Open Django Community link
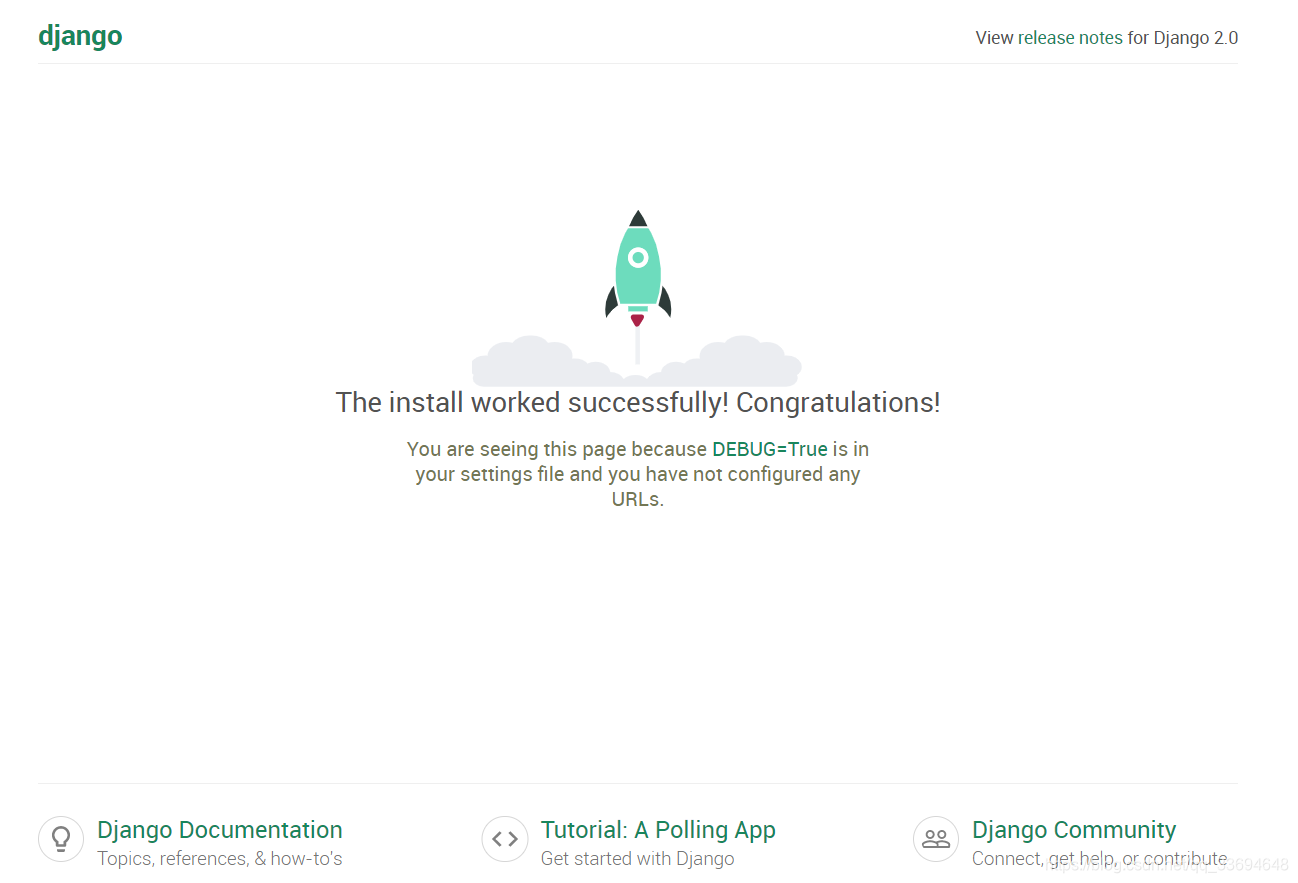This screenshot has width=1298, height=883. [1074, 830]
